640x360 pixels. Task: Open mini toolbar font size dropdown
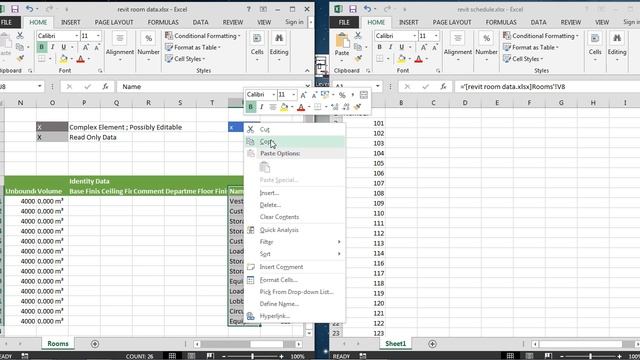293,95
